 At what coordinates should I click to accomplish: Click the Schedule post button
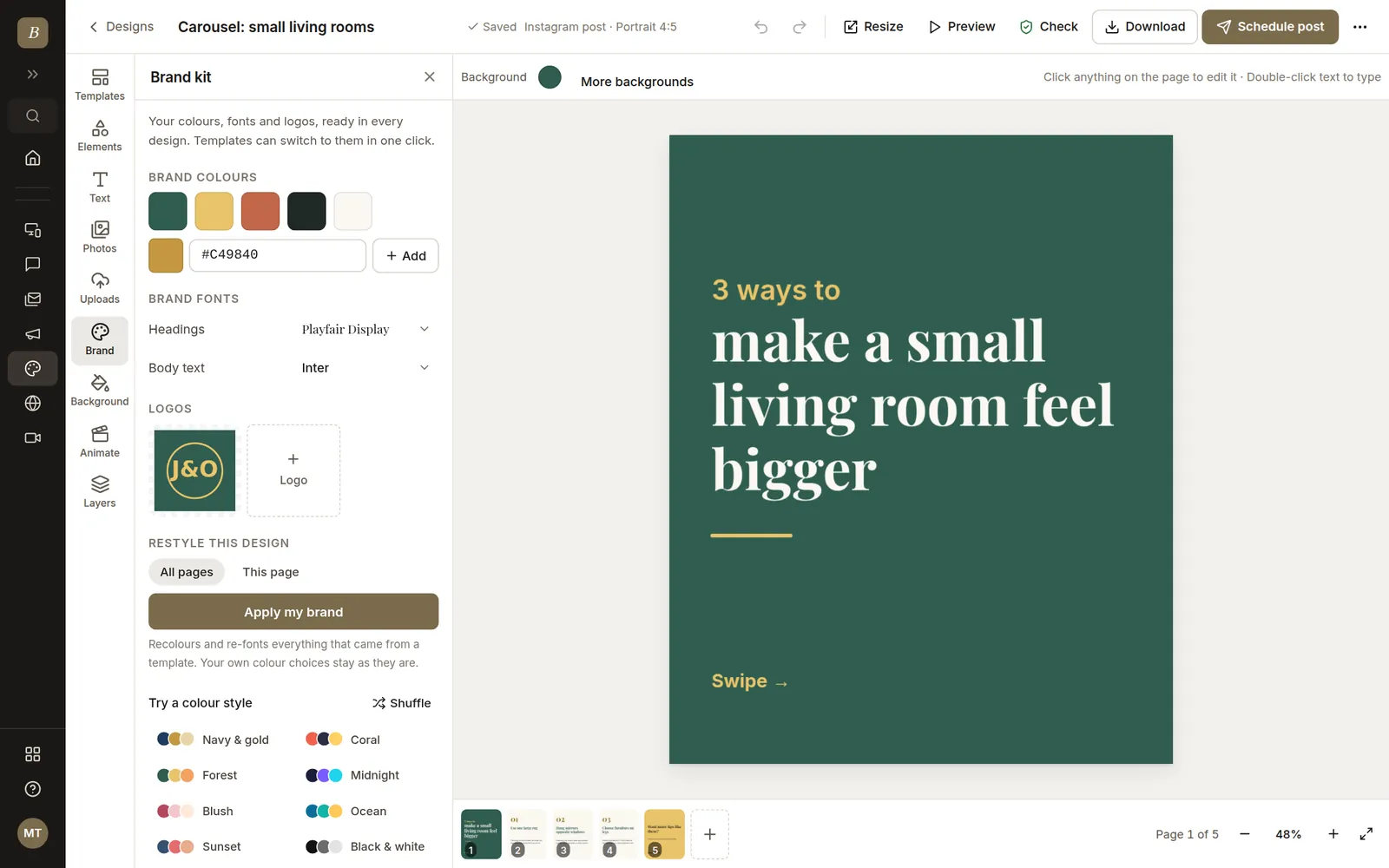[1270, 27]
